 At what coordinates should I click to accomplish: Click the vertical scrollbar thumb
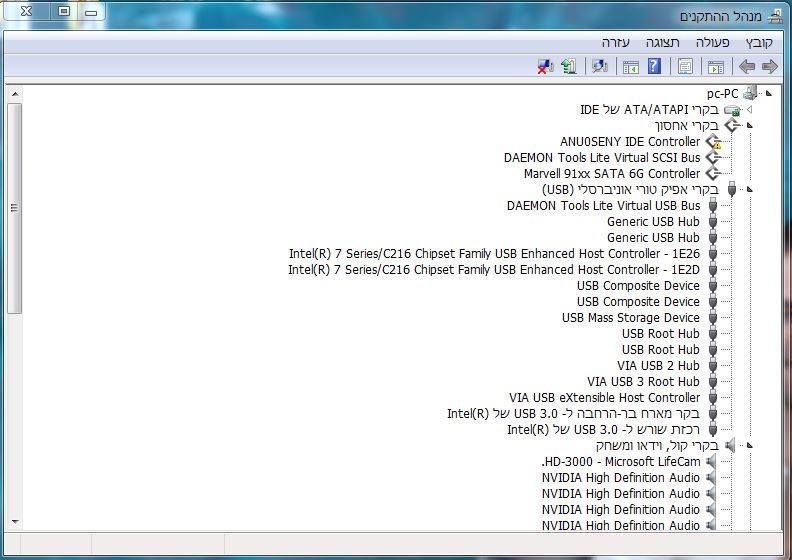(x=15, y=208)
